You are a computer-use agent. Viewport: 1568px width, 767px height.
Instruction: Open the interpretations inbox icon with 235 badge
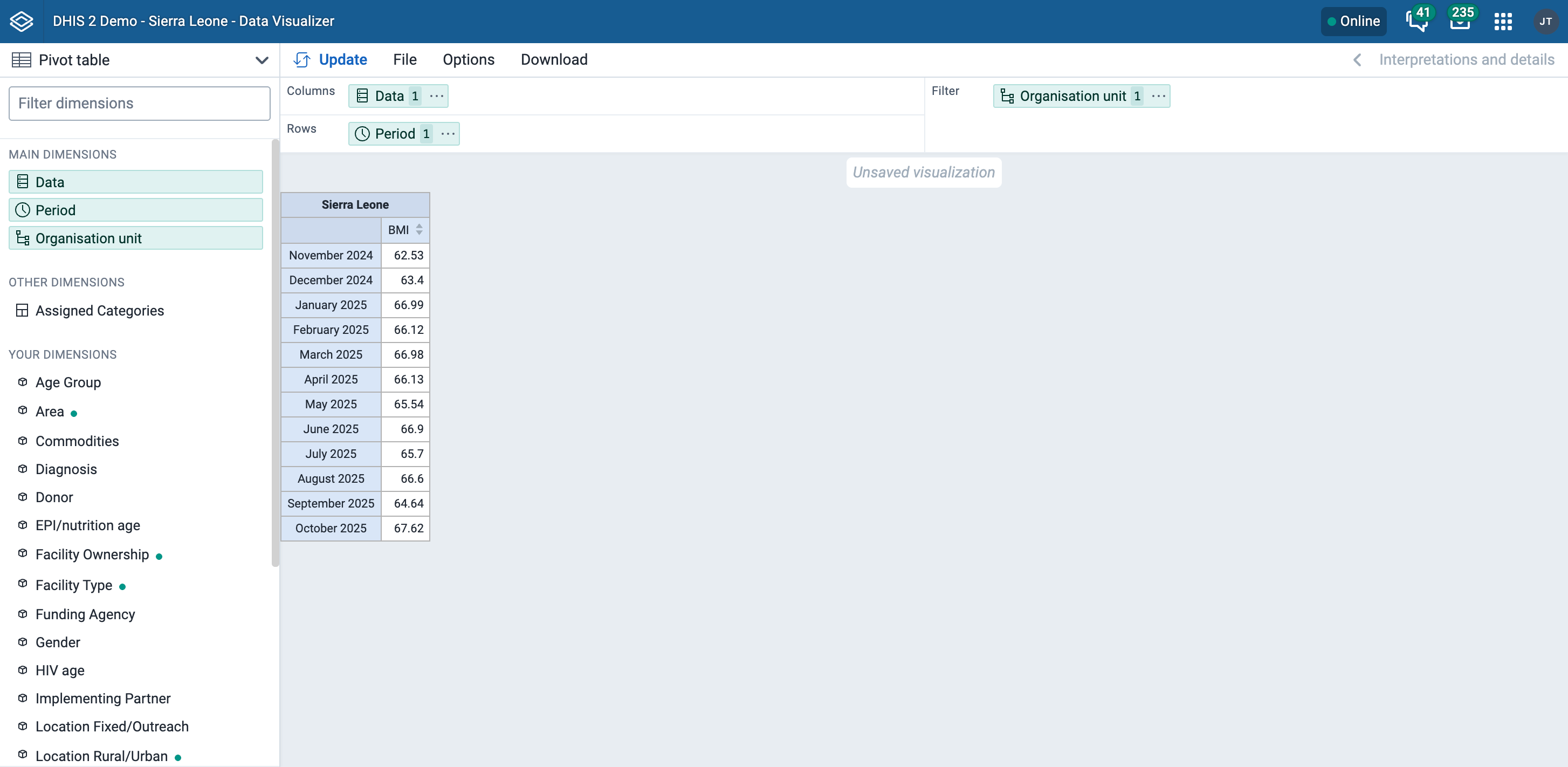coord(1460,22)
